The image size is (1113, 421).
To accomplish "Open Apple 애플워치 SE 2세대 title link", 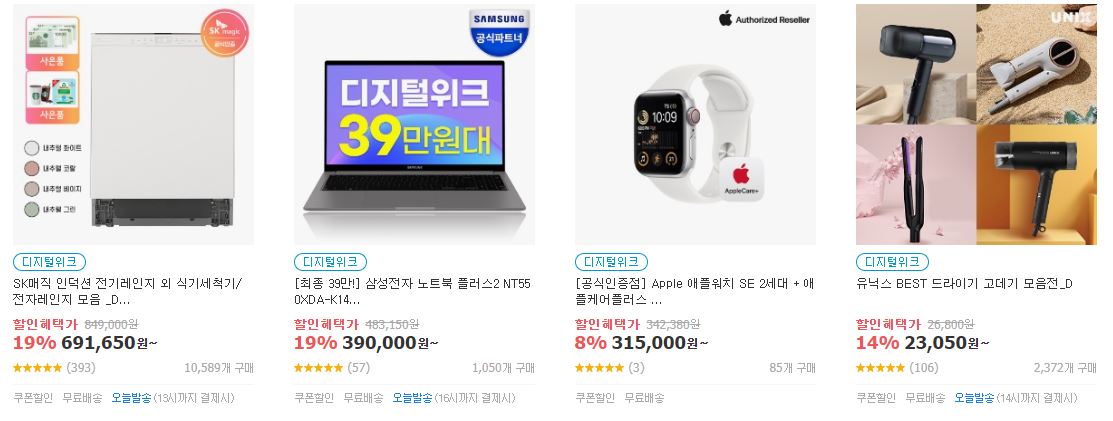I will click(x=694, y=292).
